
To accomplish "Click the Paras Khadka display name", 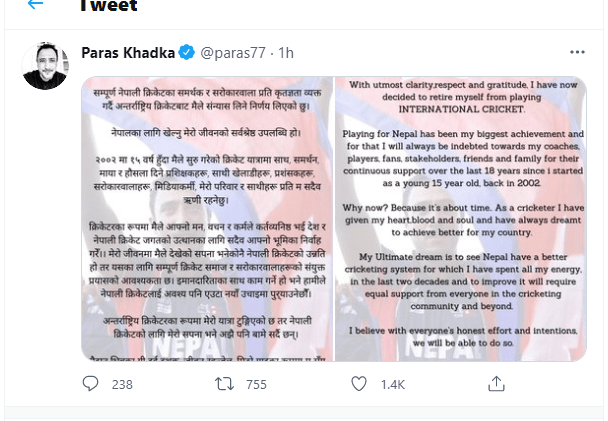I will coord(126,52).
